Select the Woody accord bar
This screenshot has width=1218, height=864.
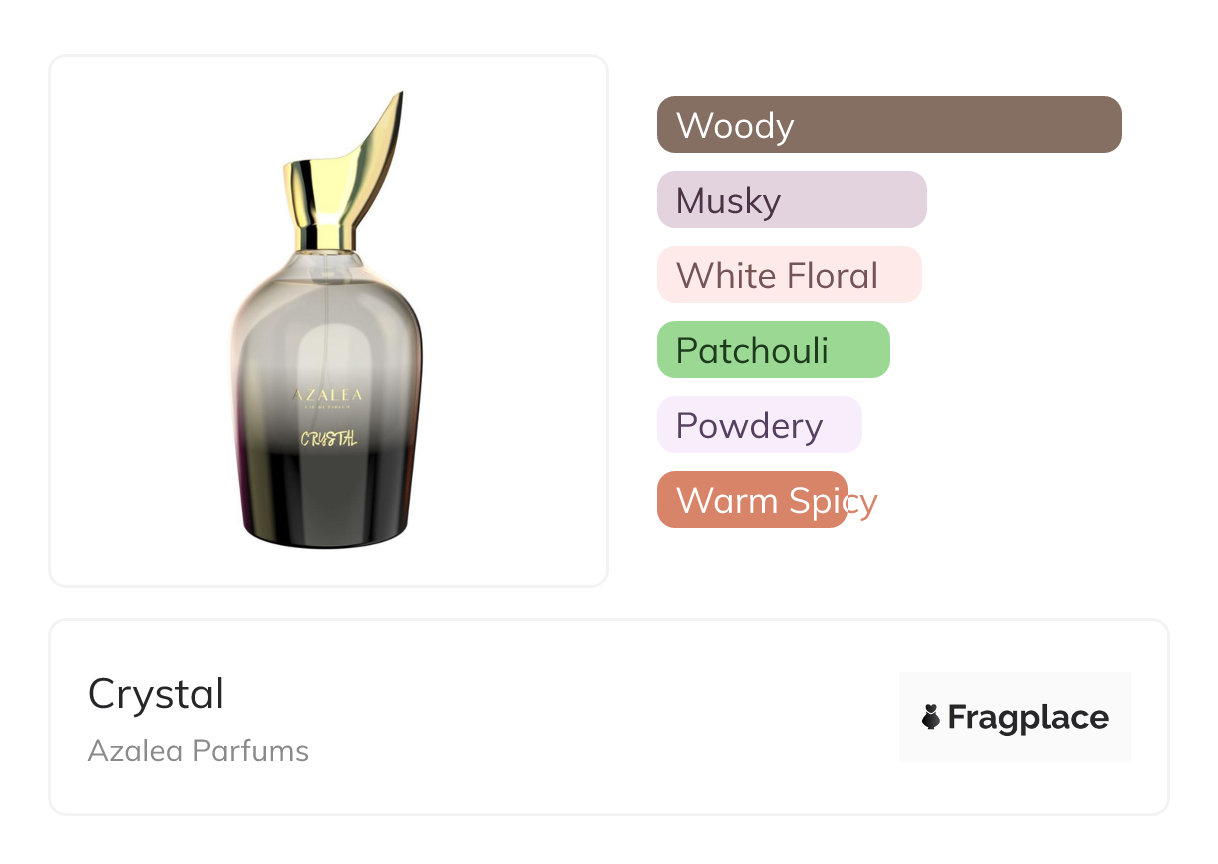pos(888,125)
